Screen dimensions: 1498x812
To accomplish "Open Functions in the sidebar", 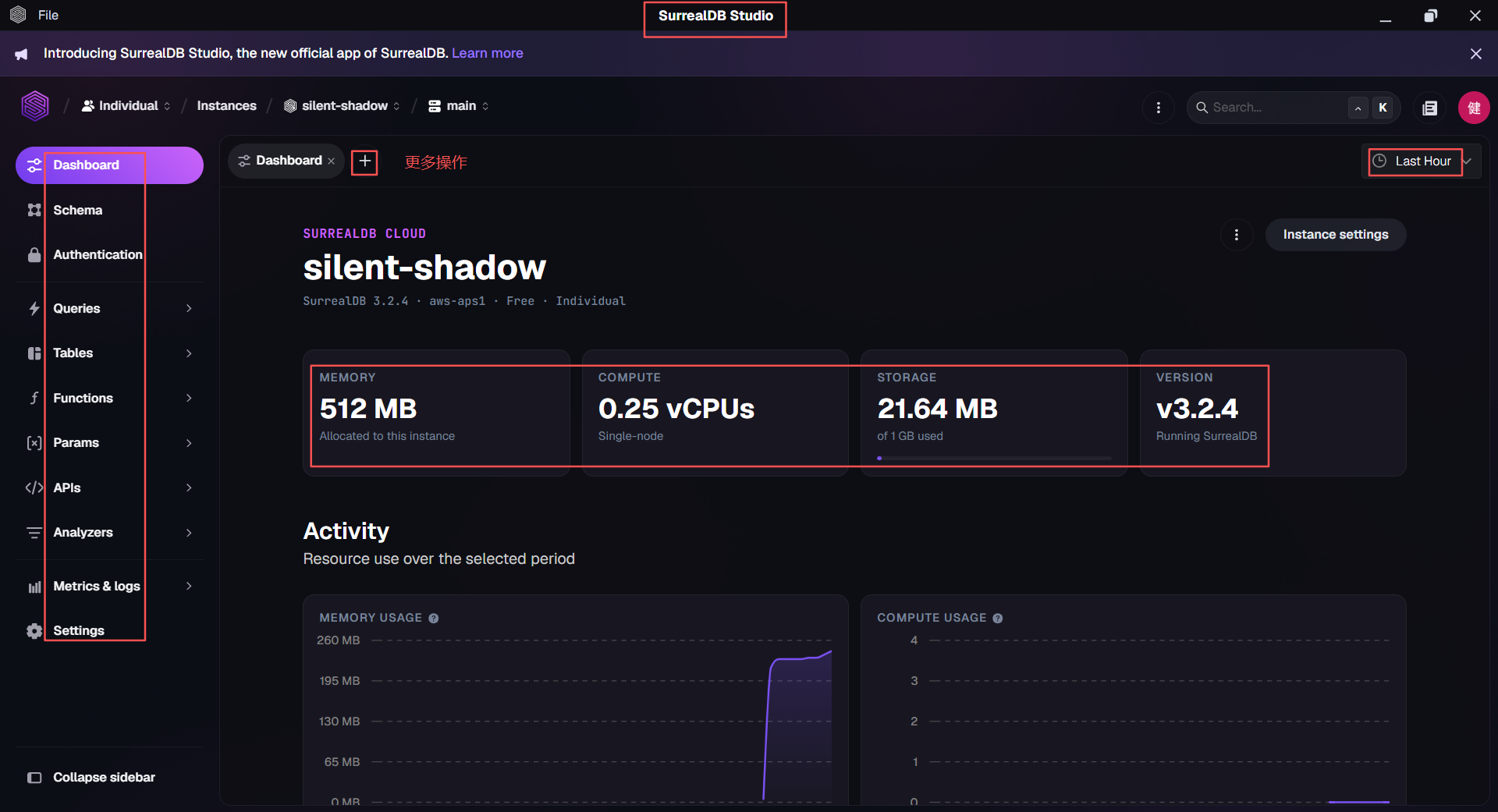I will tap(109, 398).
